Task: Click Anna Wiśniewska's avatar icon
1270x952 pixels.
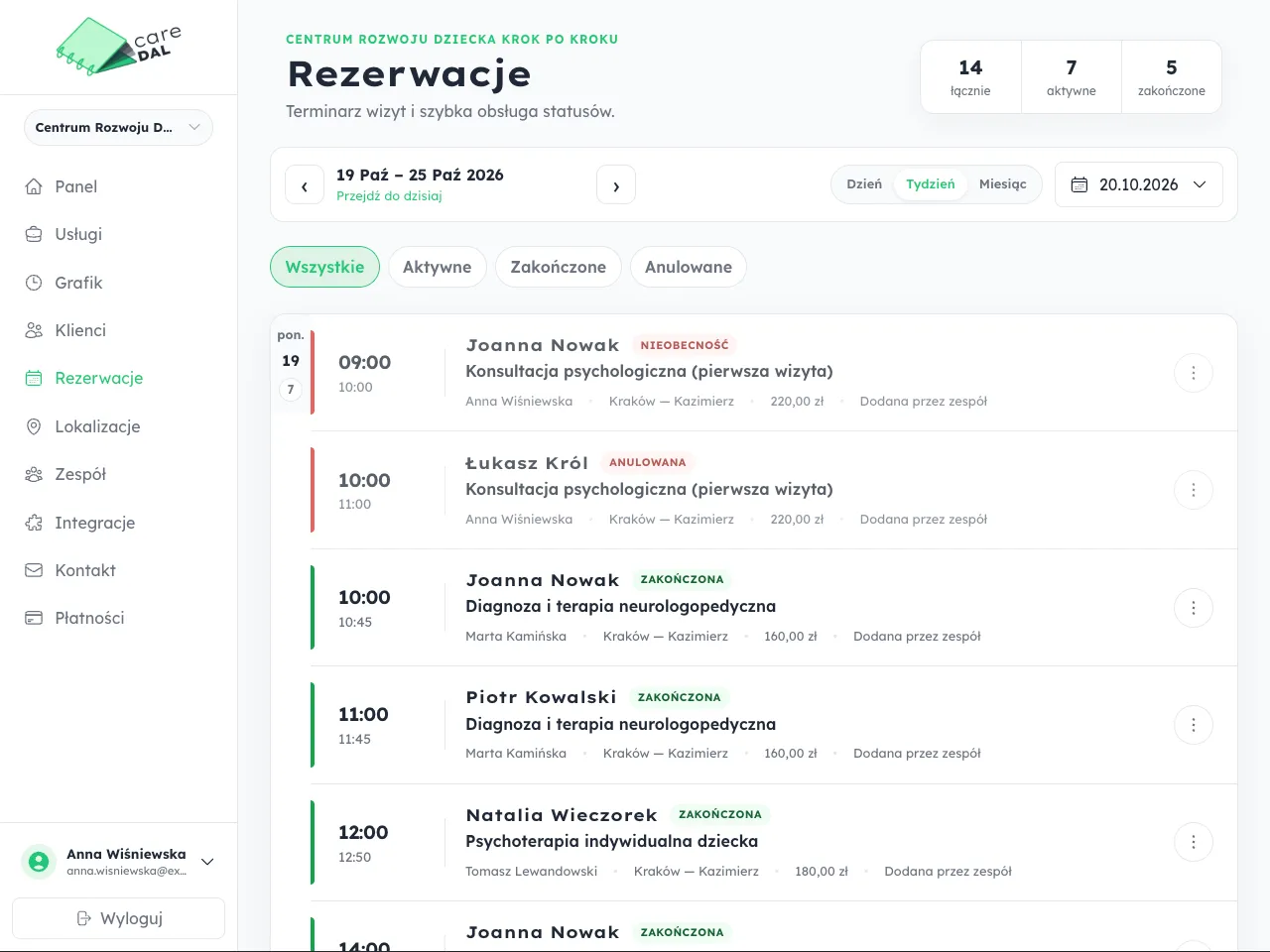Action: (x=39, y=862)
